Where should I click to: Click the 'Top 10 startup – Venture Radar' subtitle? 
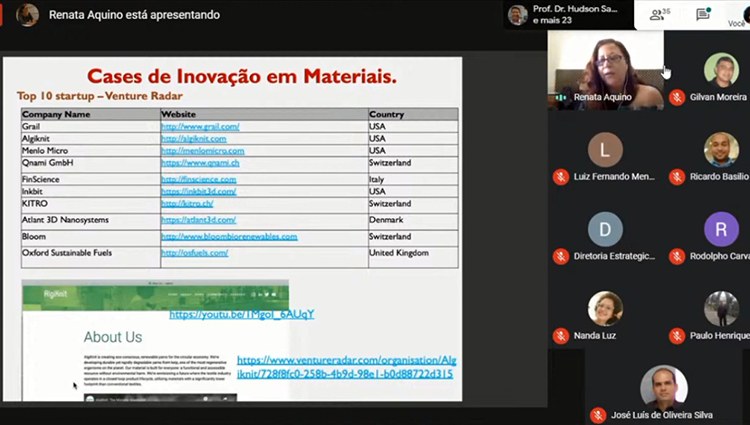click(x=100, y=96)
